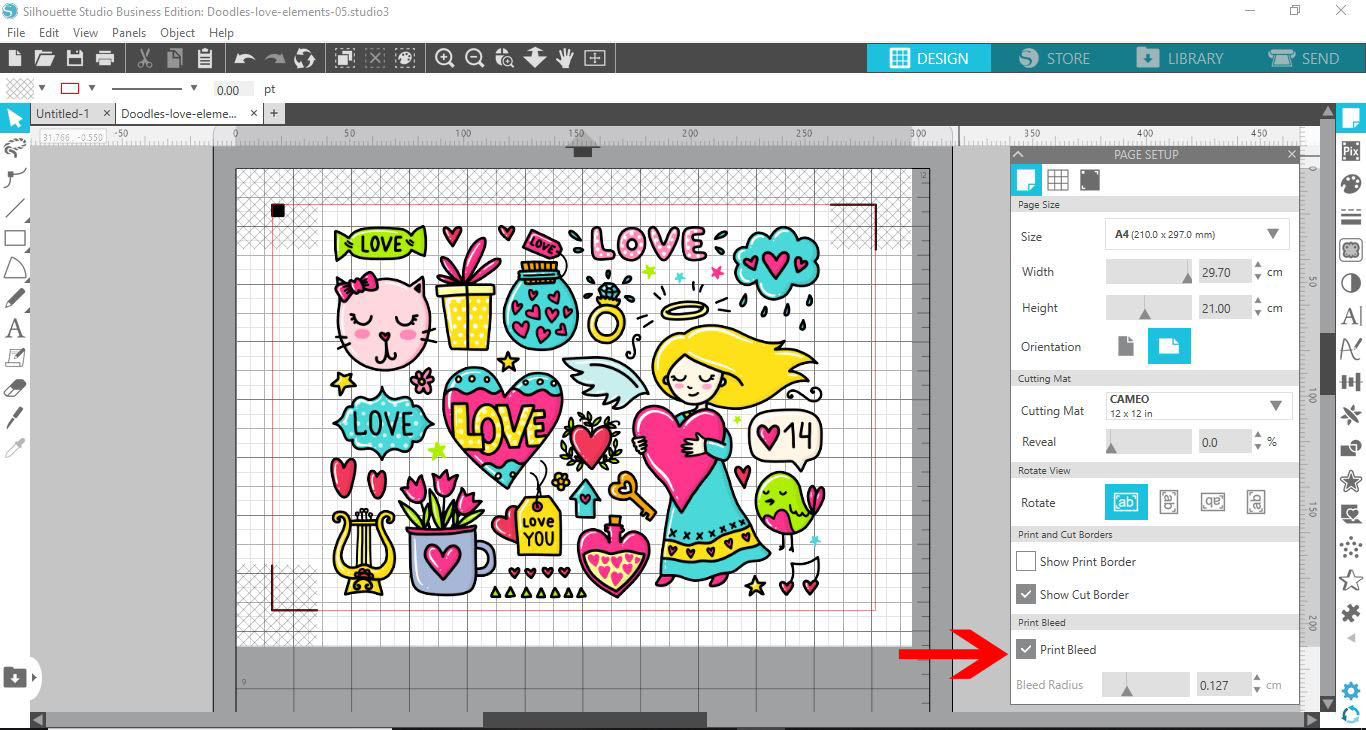Select the Eraser tool
Screen dimensions: 1366x730
[x=15, y=386]
